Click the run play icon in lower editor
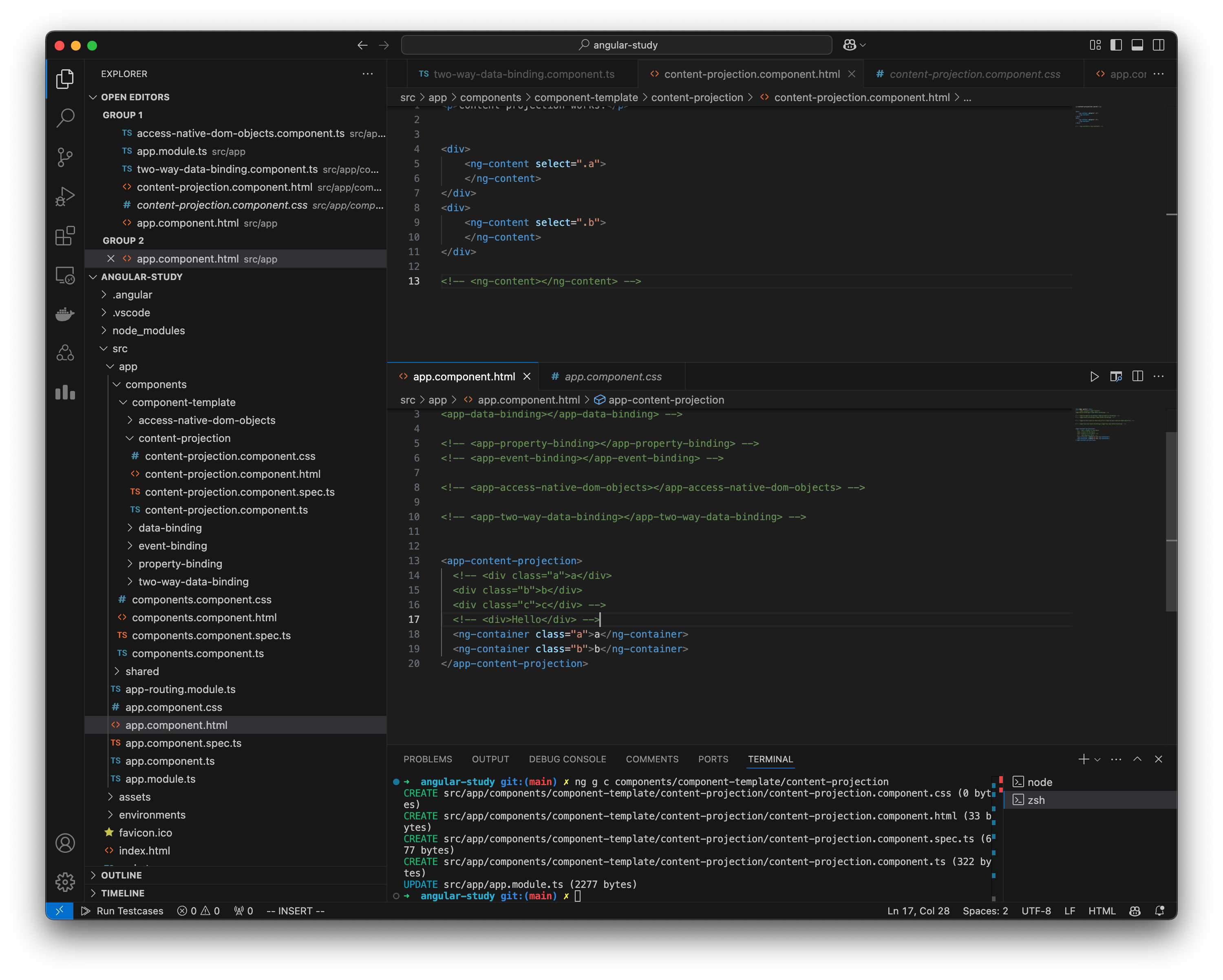 1094,377
